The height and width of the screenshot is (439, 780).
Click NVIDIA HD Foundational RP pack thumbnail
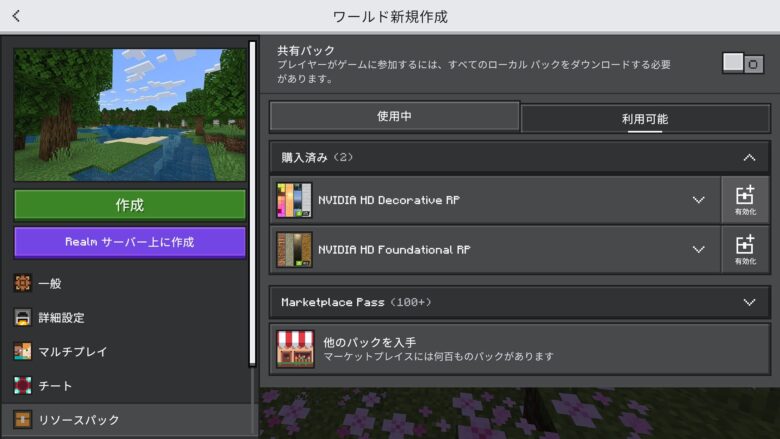click(294, 249)
